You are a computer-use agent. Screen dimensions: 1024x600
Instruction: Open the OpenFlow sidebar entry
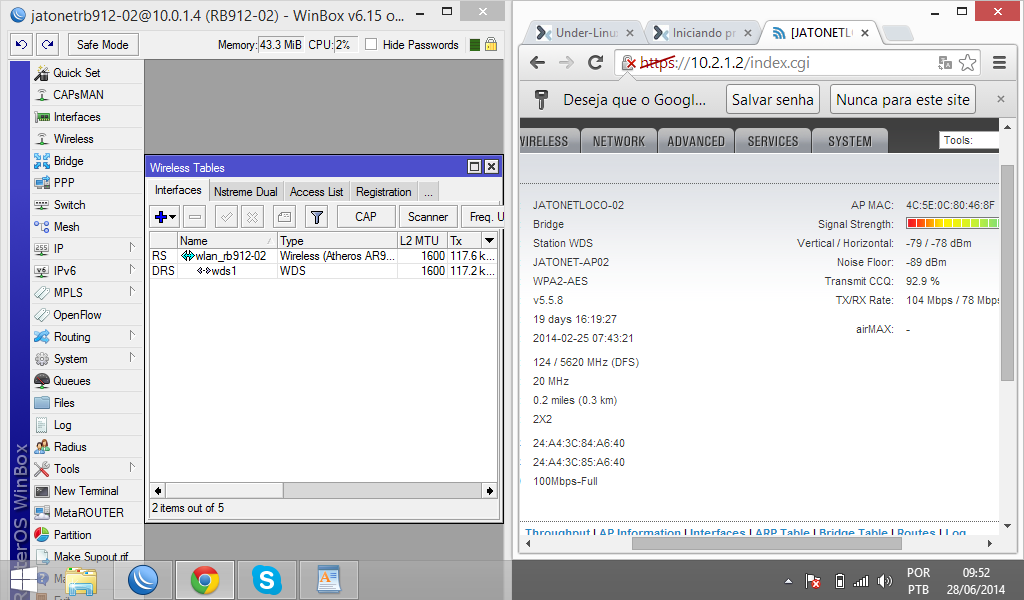click(77, 315)
